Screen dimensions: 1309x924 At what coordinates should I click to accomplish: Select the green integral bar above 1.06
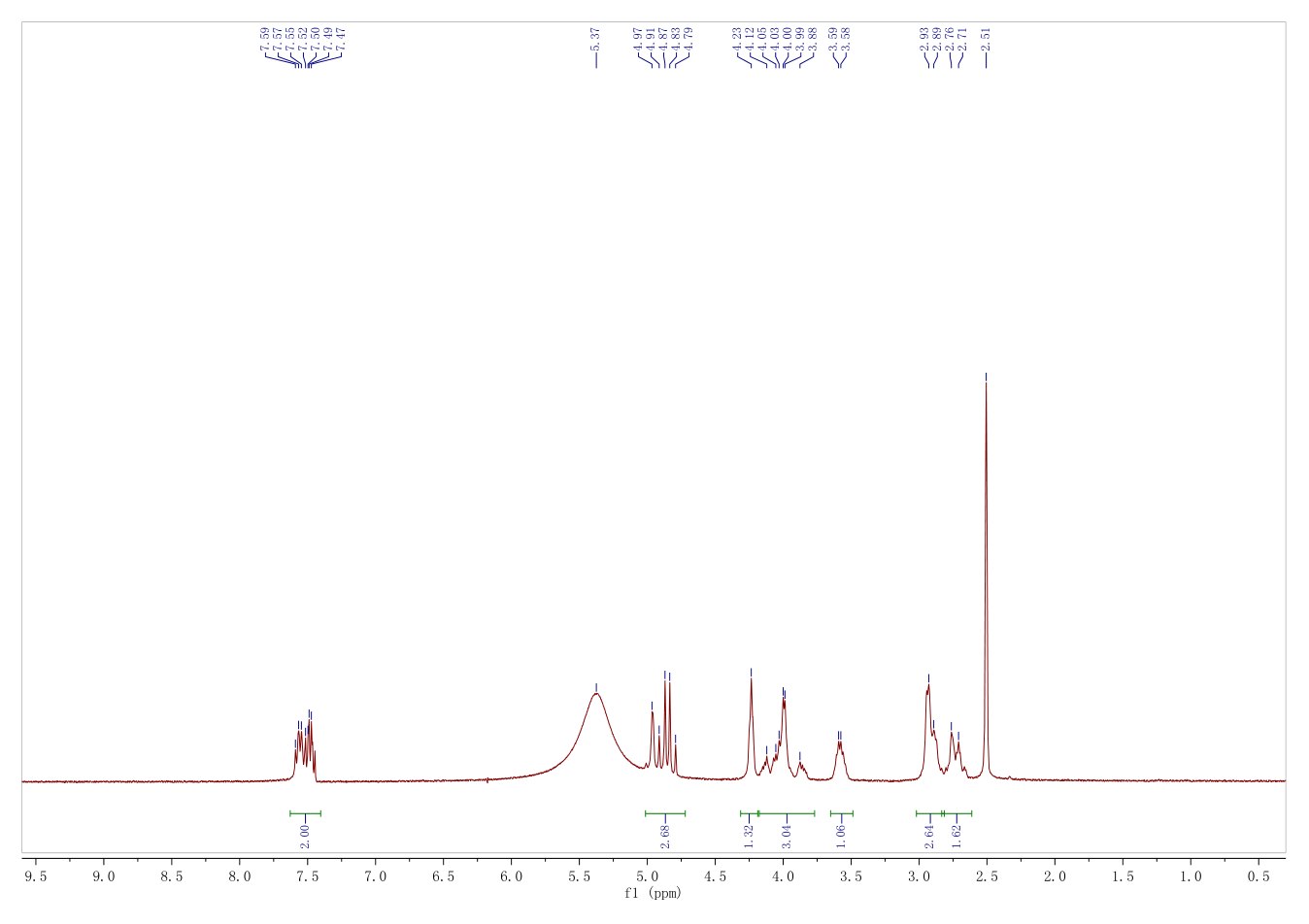click(841, 813)
